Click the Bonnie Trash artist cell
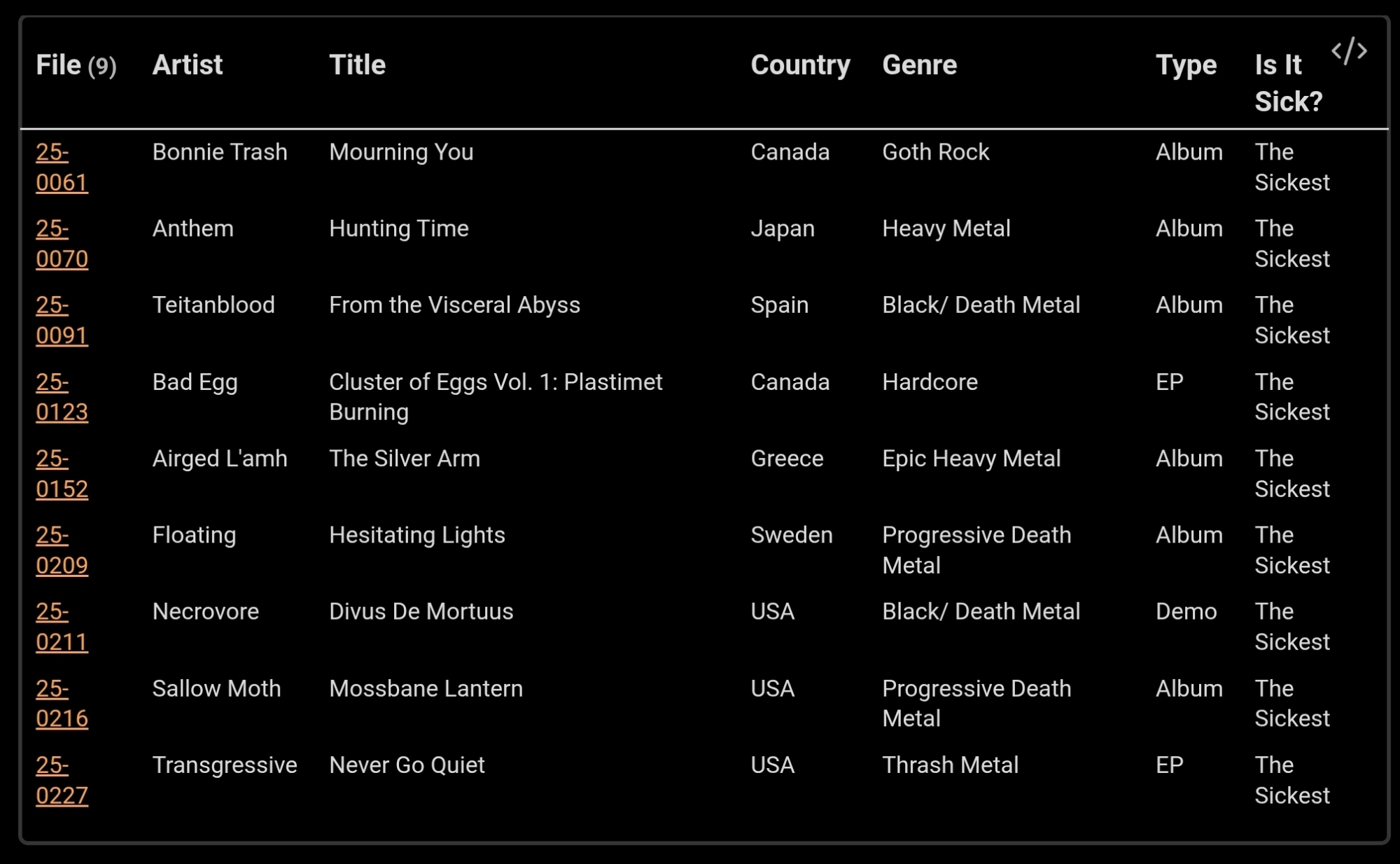1400x864 pixels. tap(220, 152)
